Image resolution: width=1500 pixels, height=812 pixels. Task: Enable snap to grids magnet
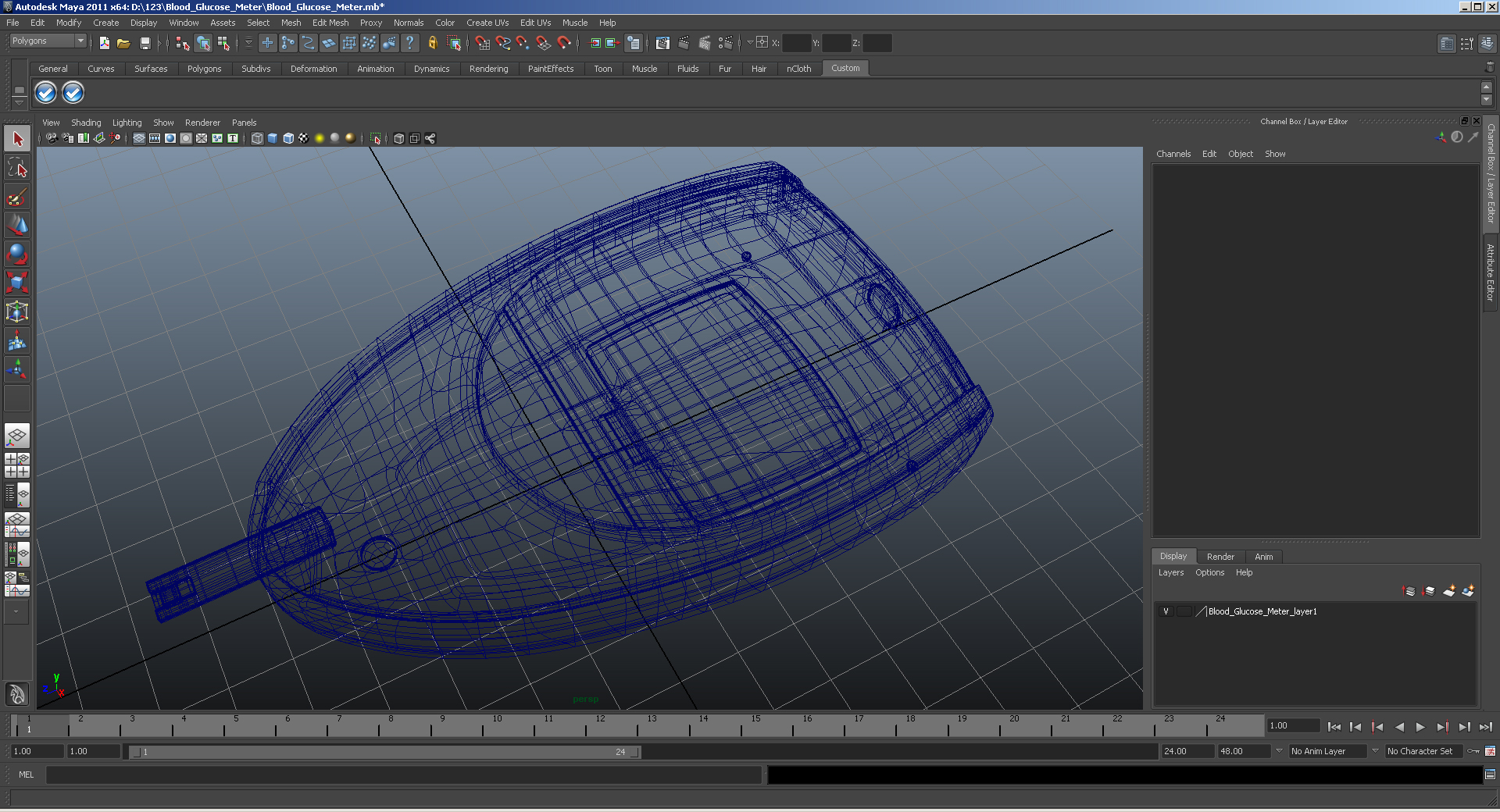tap(482, 43)
